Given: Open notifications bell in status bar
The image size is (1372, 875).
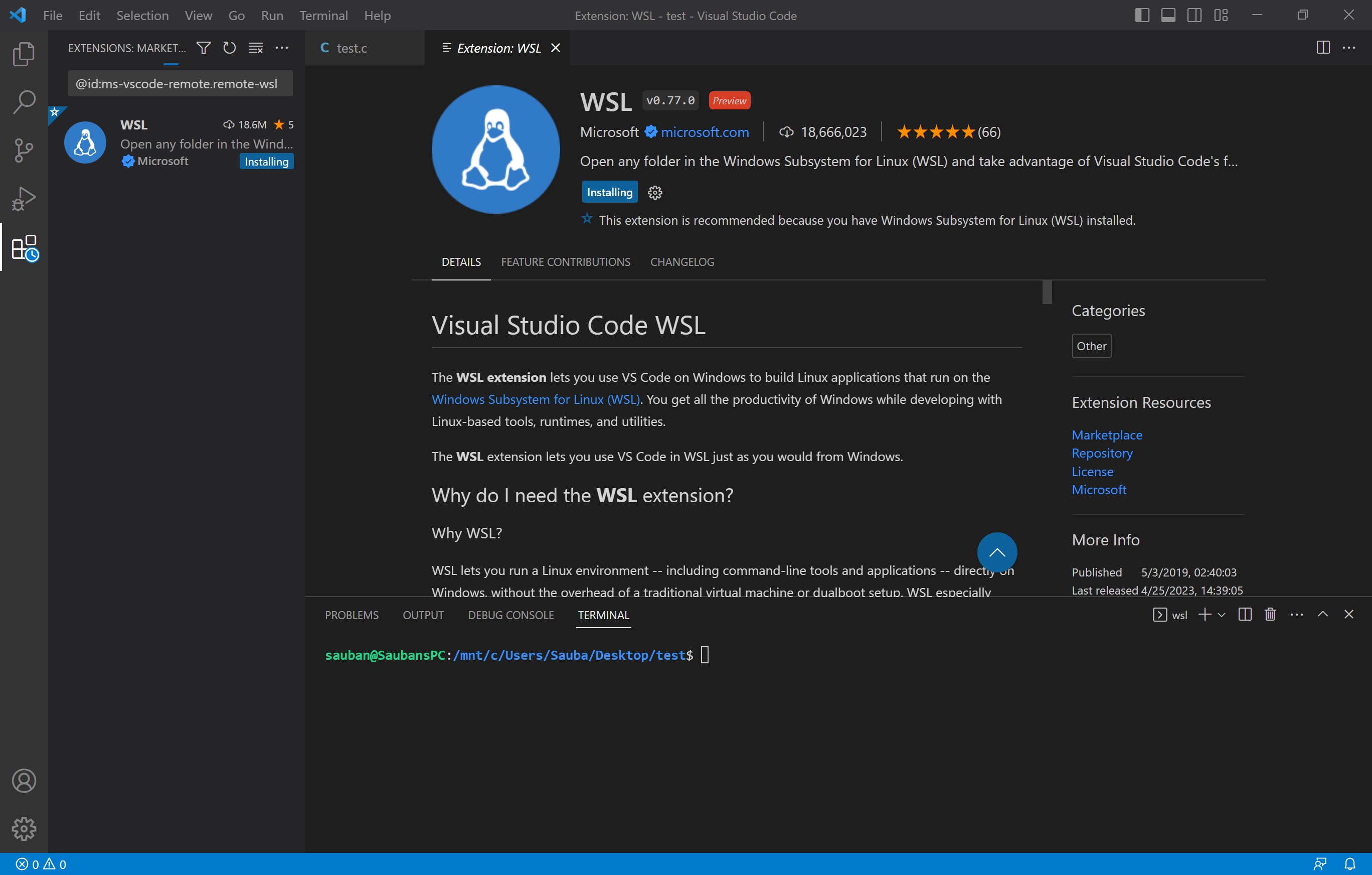Looking at the screenshot, I should click(x=1350, y=864).
